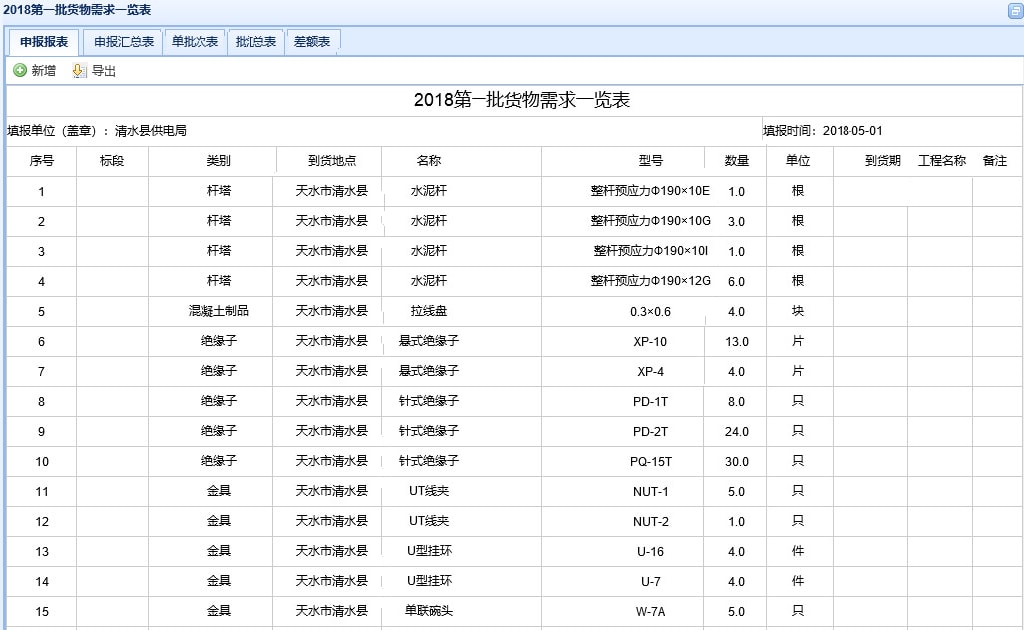This screenshot has width=1024, height=630.
Task: Click the 单位 column header
Action: [x=797, y=161]
